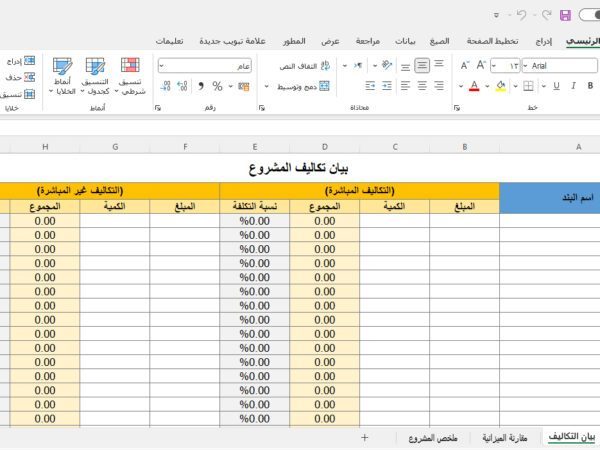Click the Decrease Decimal icon
This screenshot has height=450, width=600.
tap(165, 86)
